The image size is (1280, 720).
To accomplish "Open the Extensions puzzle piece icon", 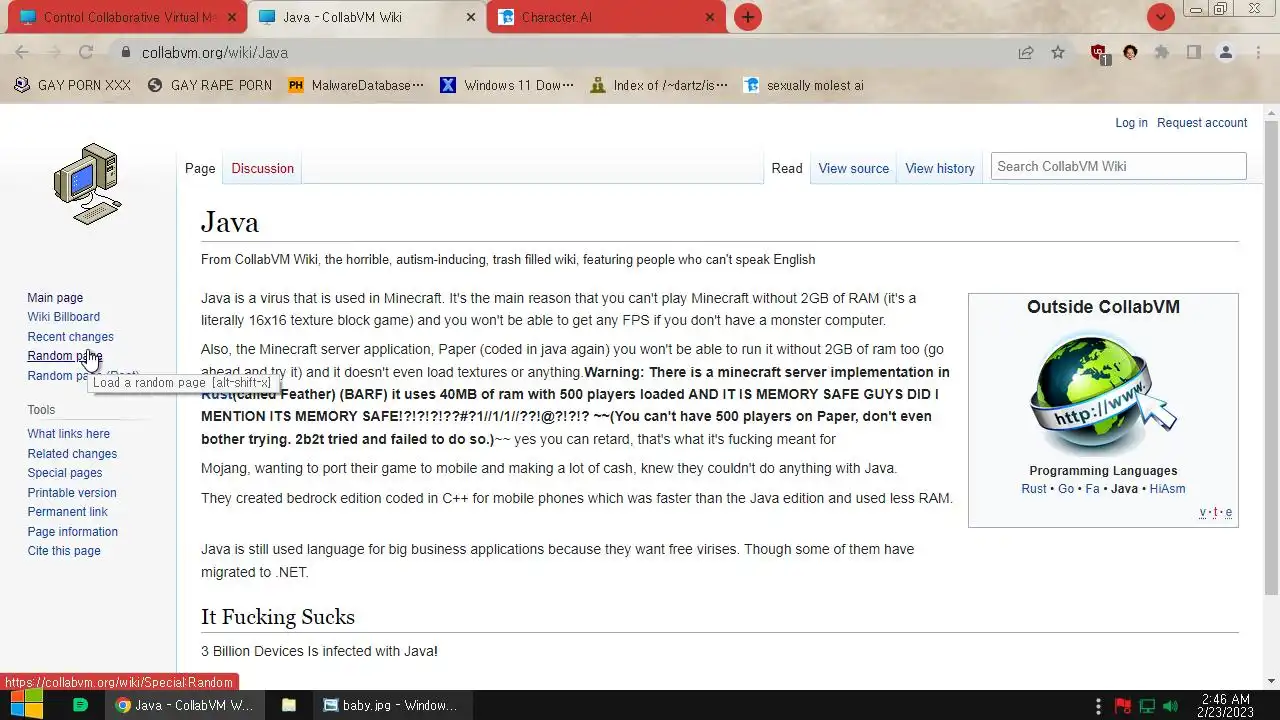I will click(1162, 52).
